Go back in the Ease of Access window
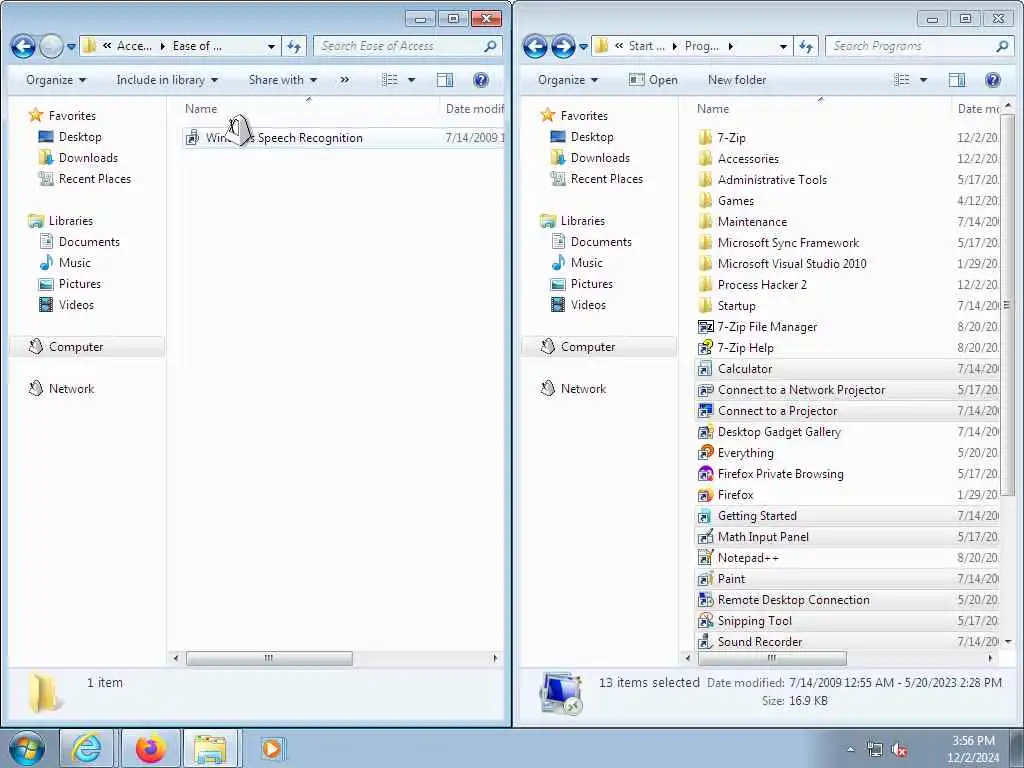1024x768 pixels. click(x=23, y=46)
